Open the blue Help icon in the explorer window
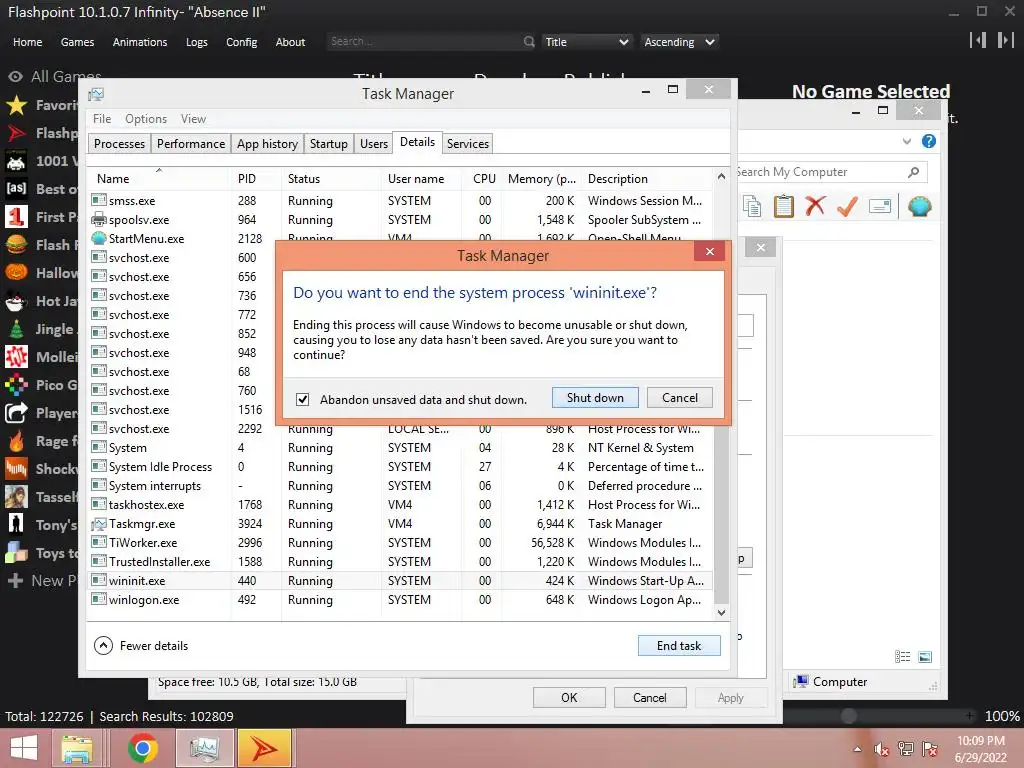Viewport: 1024px width, 768px height. click(x=929, y=141)
